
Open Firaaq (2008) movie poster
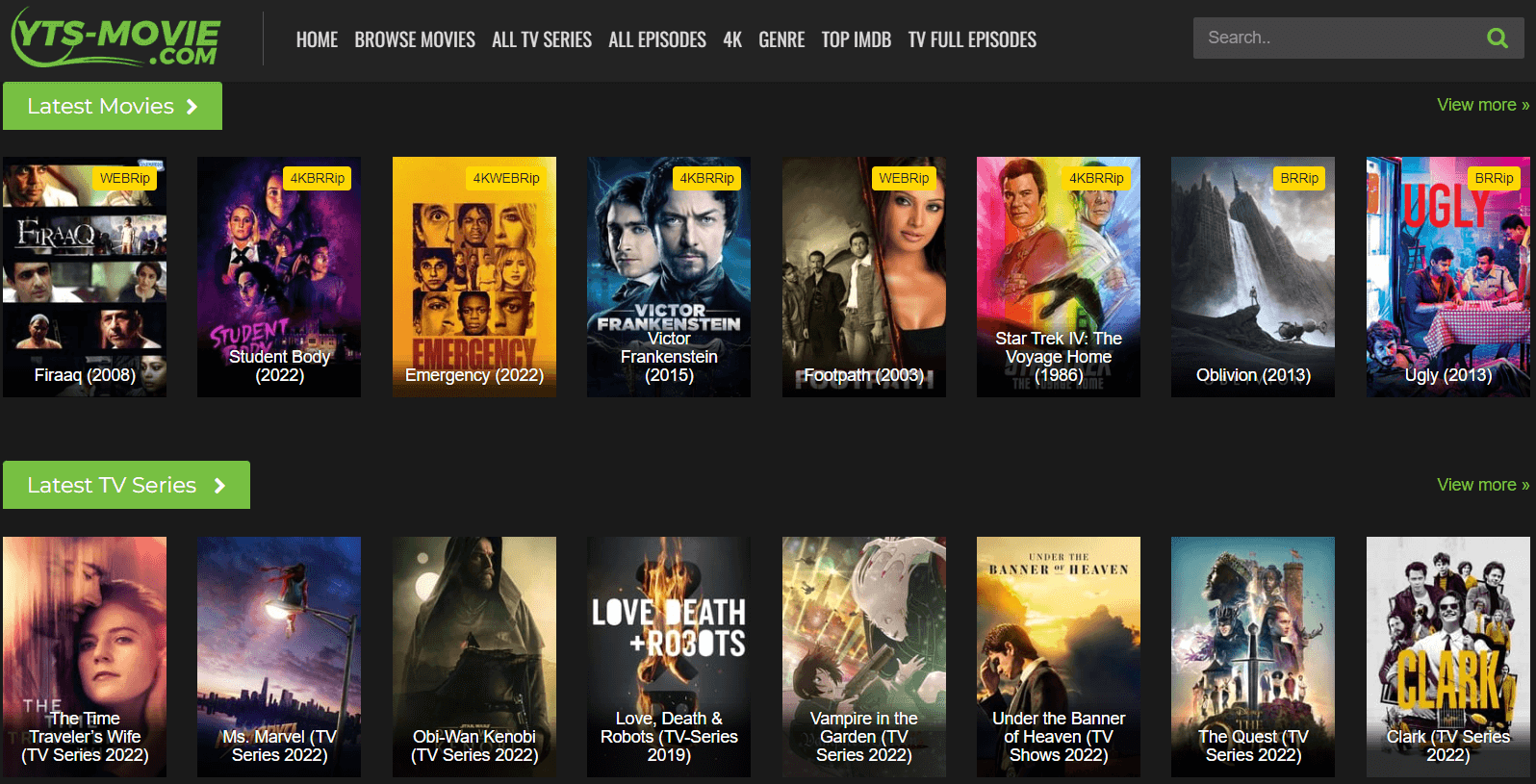click(x=85, y=277)
